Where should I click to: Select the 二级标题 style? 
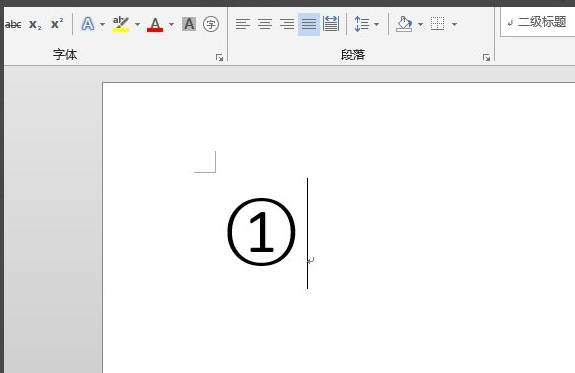pos(538,22)
